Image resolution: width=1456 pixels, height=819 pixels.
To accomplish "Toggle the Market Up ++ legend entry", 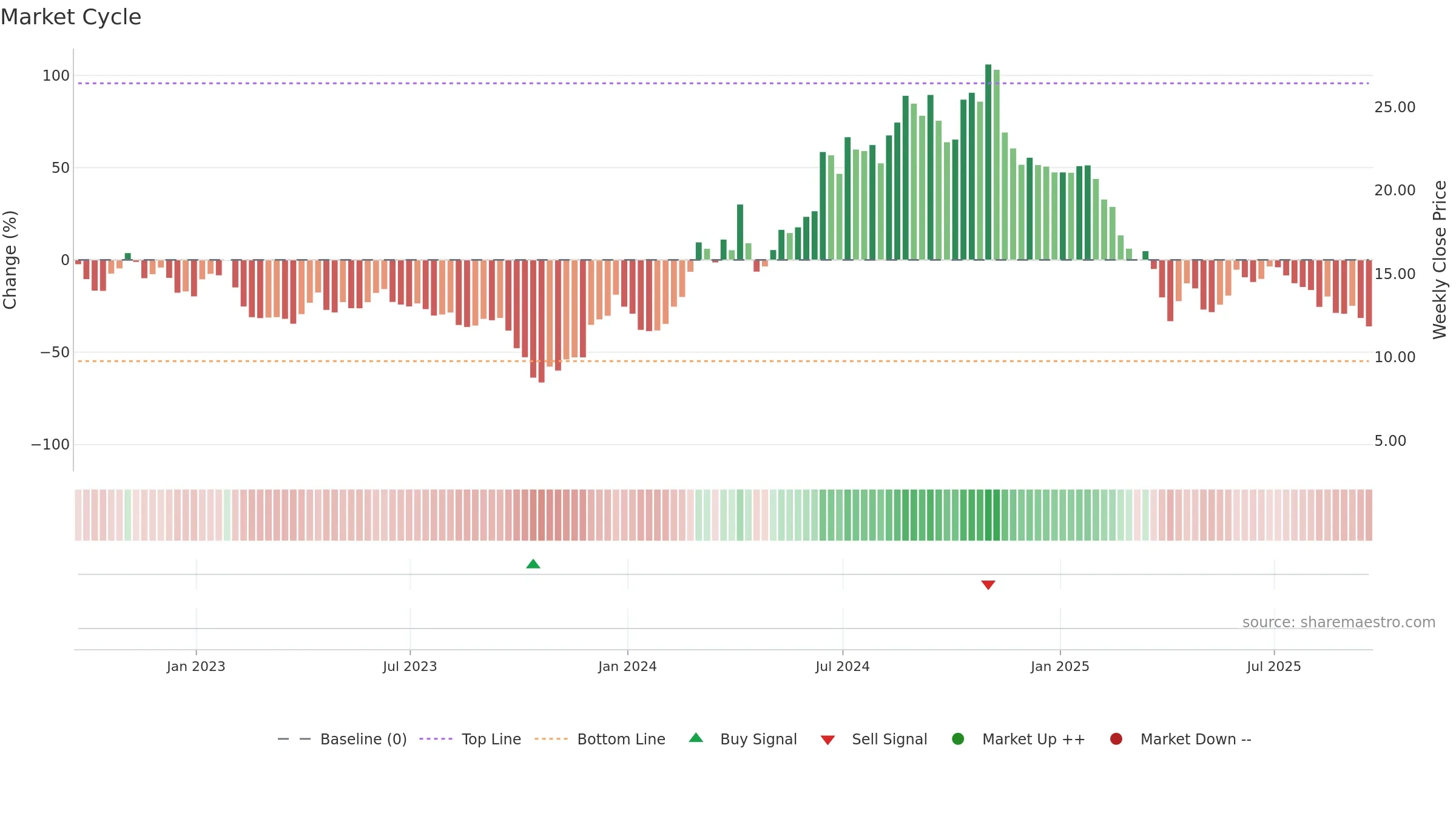I will [1019, 739].
